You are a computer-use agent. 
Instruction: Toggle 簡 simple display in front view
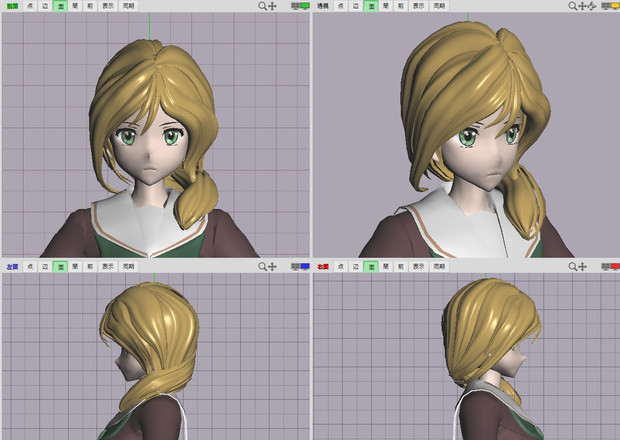75,6
